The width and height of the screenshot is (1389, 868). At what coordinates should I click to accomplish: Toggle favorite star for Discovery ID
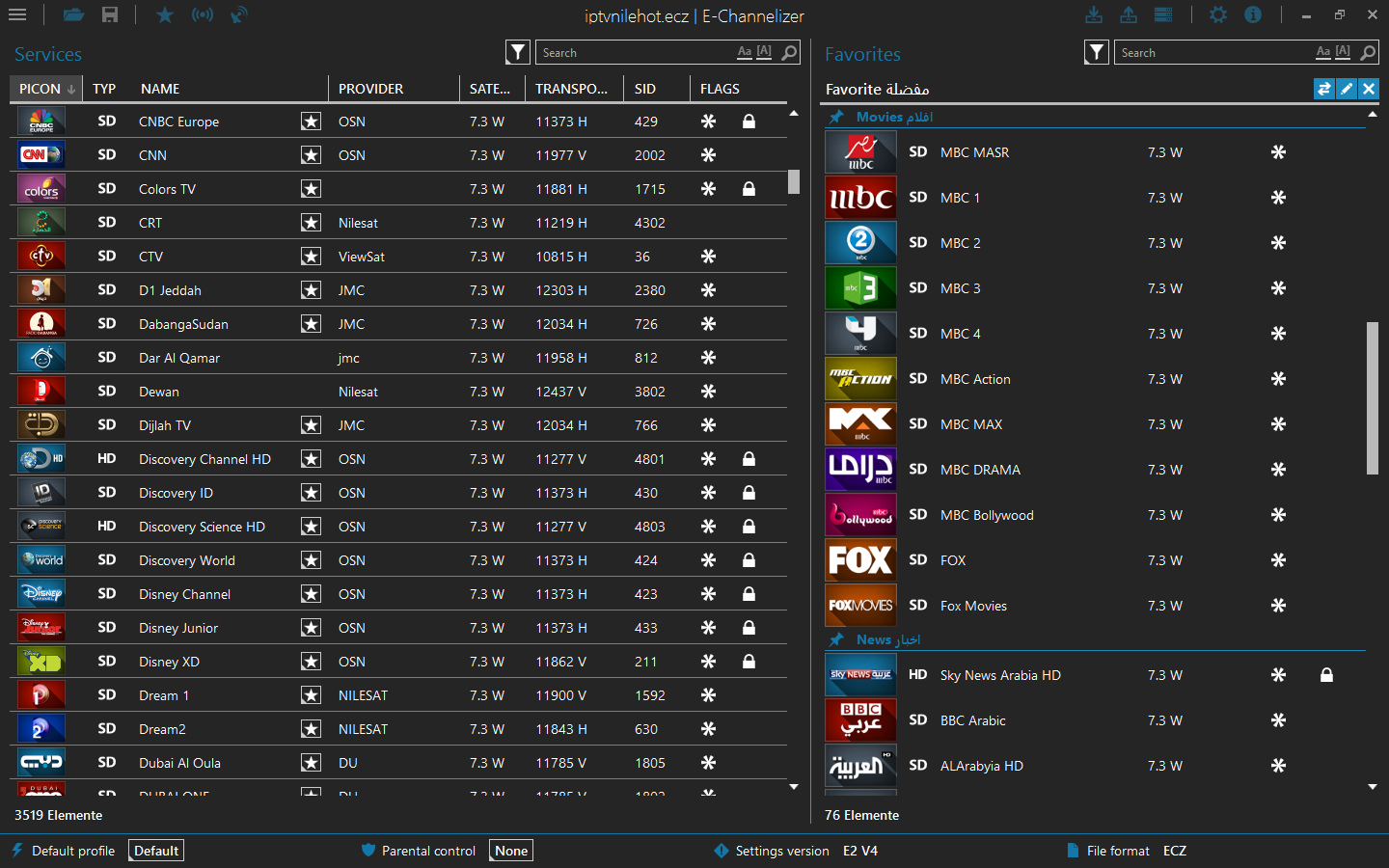point(311,493)
